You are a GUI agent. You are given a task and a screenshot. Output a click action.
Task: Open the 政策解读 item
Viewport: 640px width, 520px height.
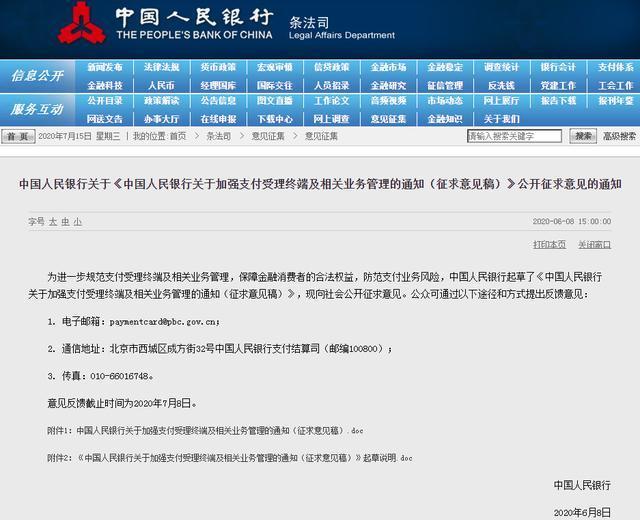tap(162, 100)
